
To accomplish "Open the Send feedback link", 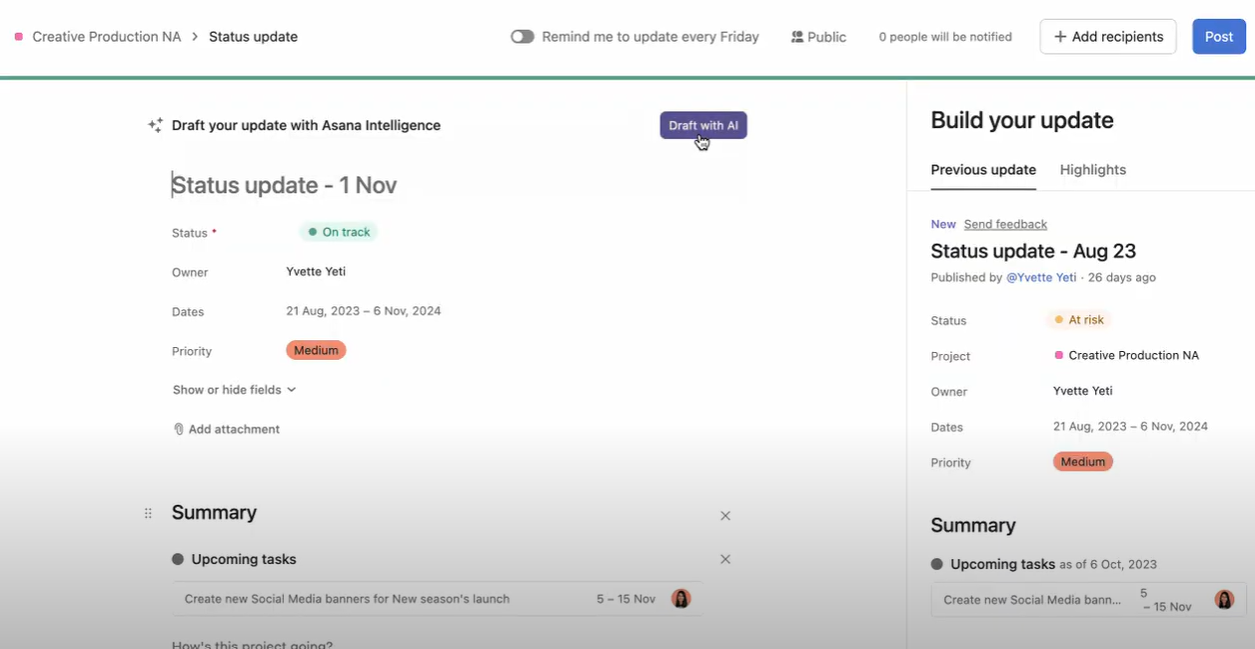I will 1005,224.
